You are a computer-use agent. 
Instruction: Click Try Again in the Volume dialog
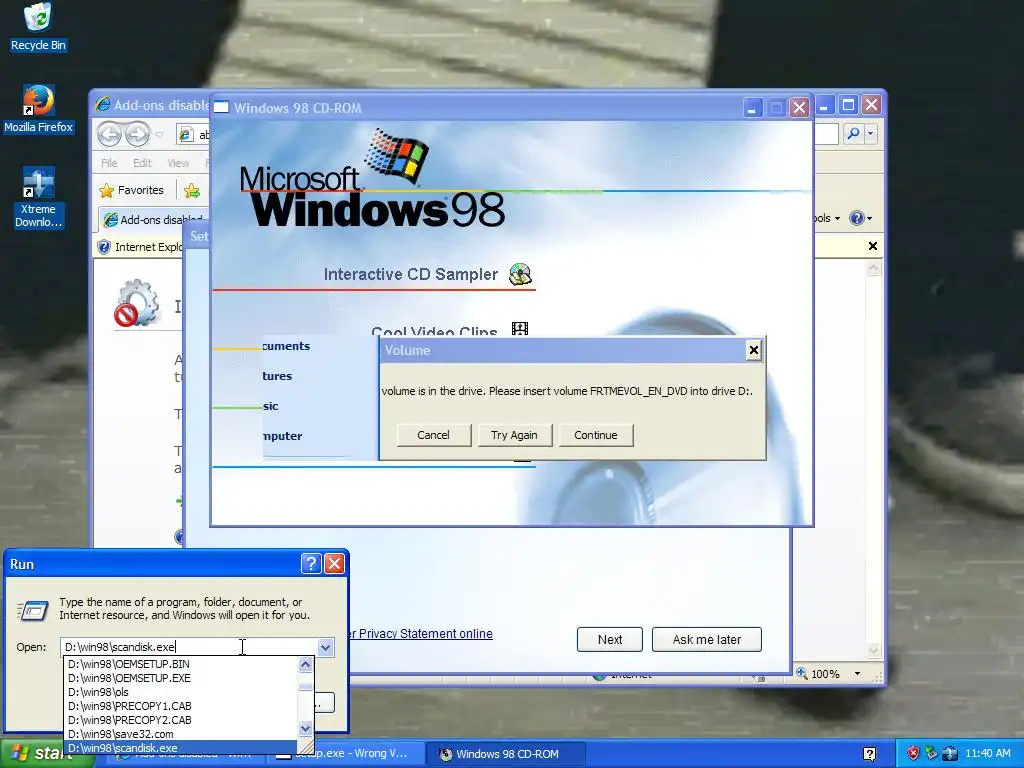(x=514, y=435)
